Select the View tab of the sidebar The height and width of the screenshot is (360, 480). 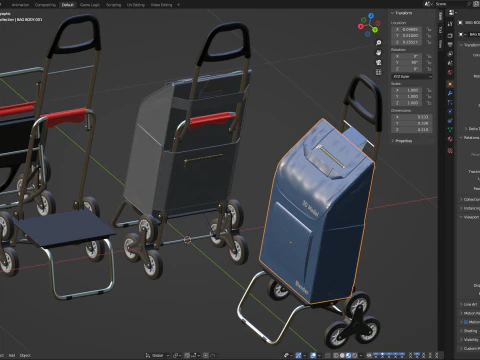click(441, 43)
